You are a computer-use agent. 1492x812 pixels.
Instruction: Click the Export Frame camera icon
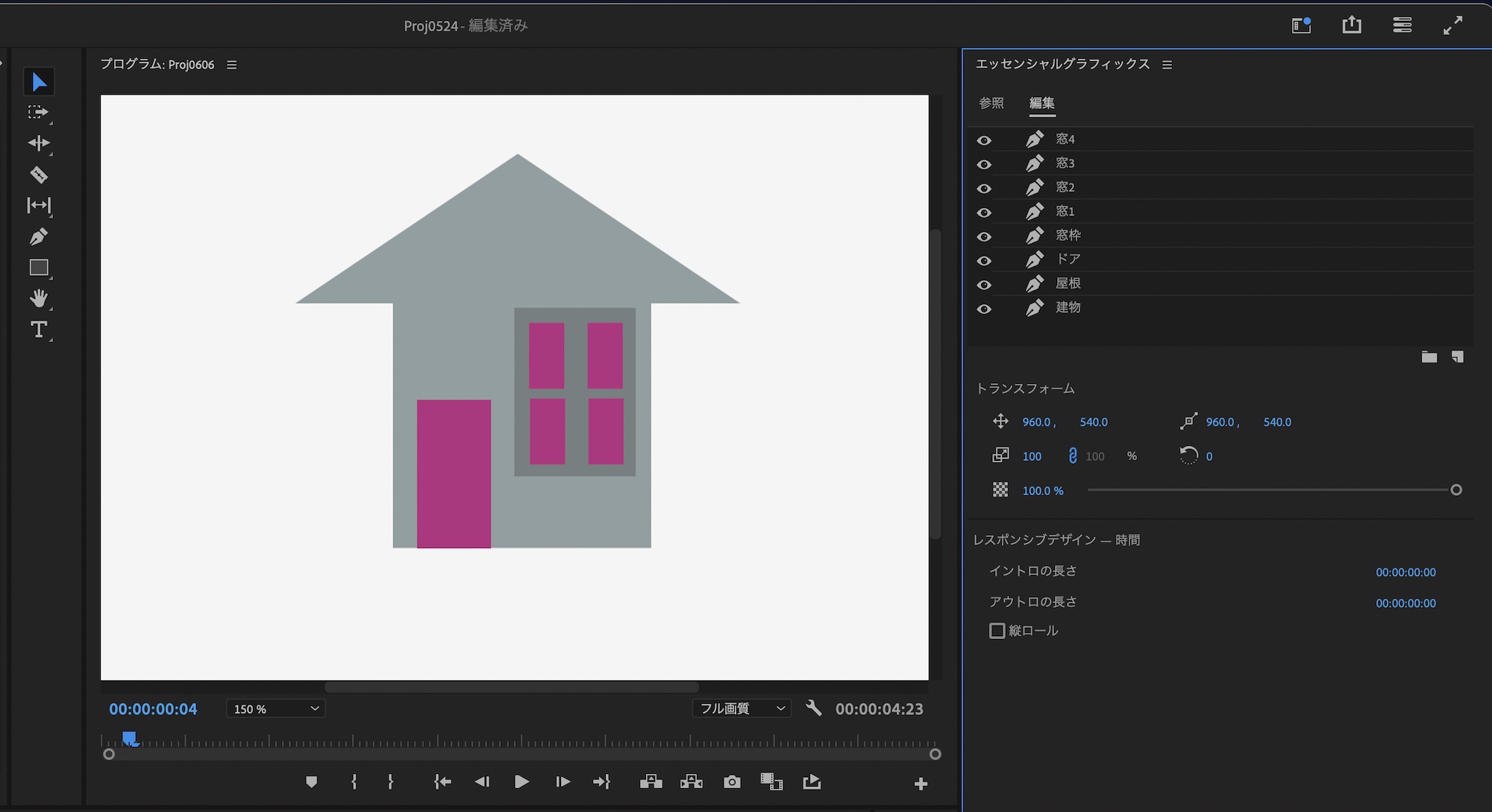pyautogui.click(x=732, y=781)
